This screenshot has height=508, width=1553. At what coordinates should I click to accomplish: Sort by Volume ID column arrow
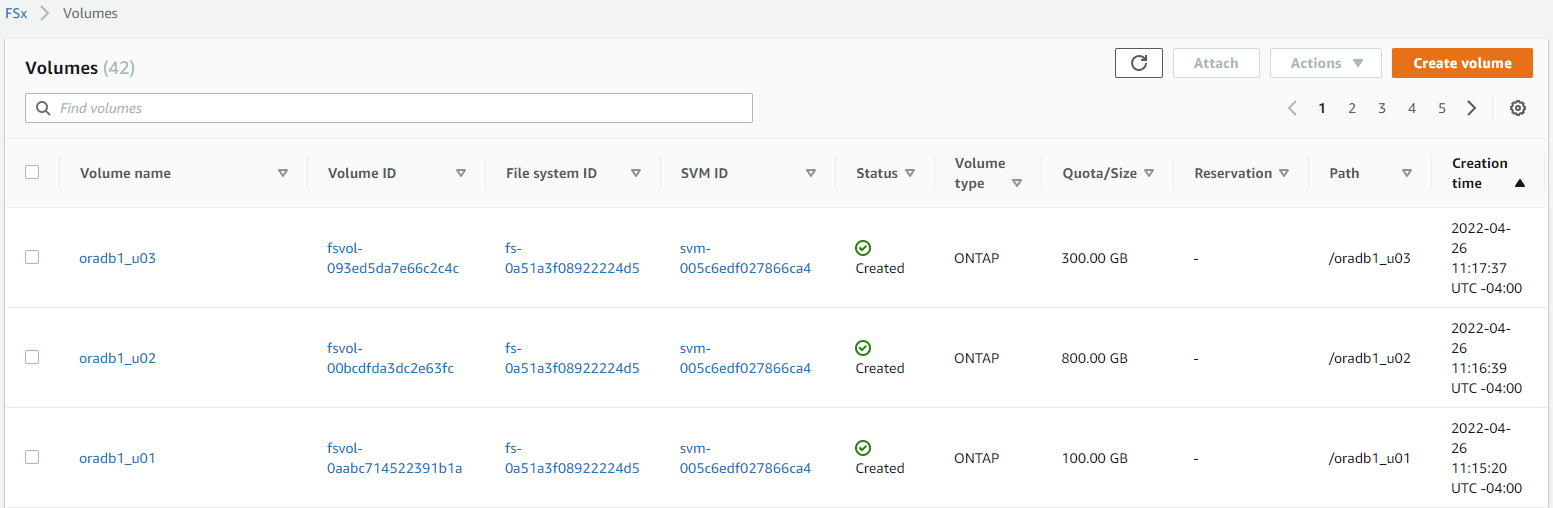click(461, 173)
